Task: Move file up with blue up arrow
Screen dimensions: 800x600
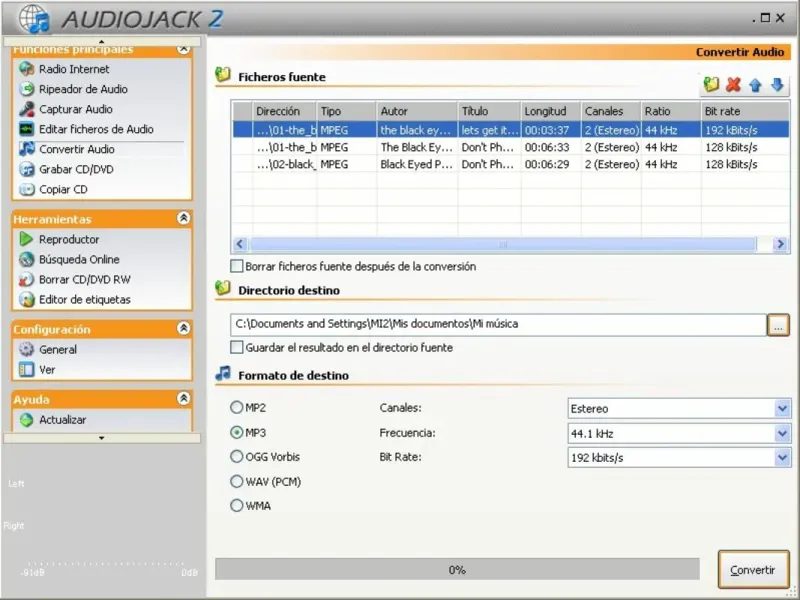Action: [x=755, y=85]
